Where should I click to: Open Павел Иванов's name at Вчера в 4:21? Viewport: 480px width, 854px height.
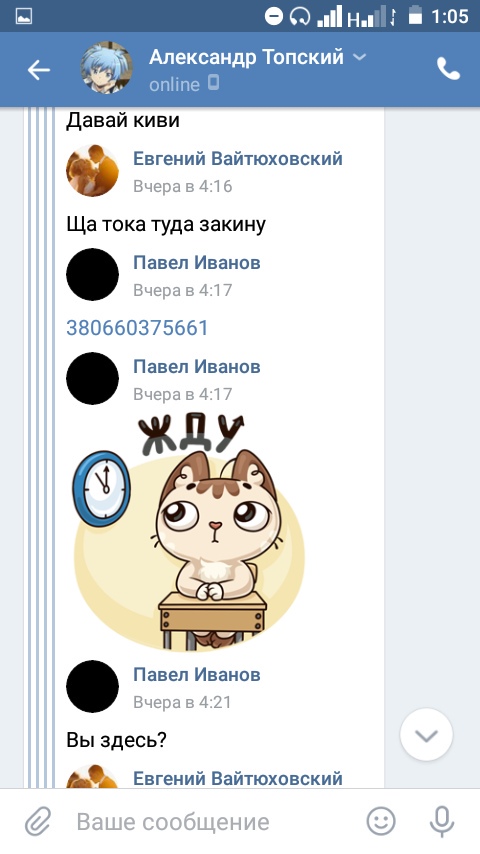pos(197,674)
